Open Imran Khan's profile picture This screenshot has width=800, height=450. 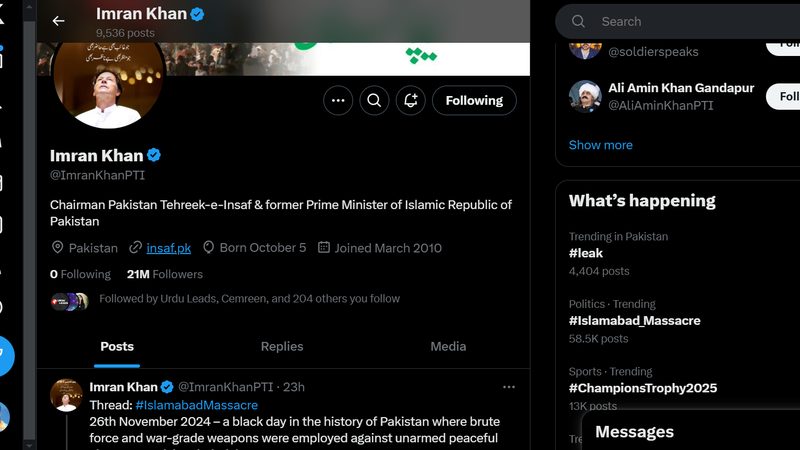pos(108,84)
